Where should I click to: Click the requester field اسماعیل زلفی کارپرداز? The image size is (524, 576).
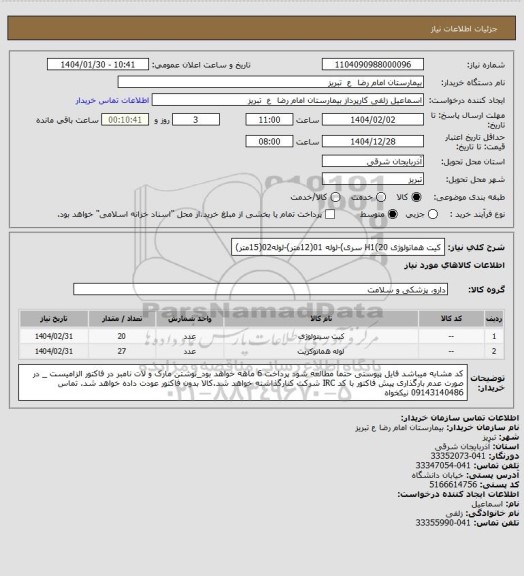tap(288, 100)
